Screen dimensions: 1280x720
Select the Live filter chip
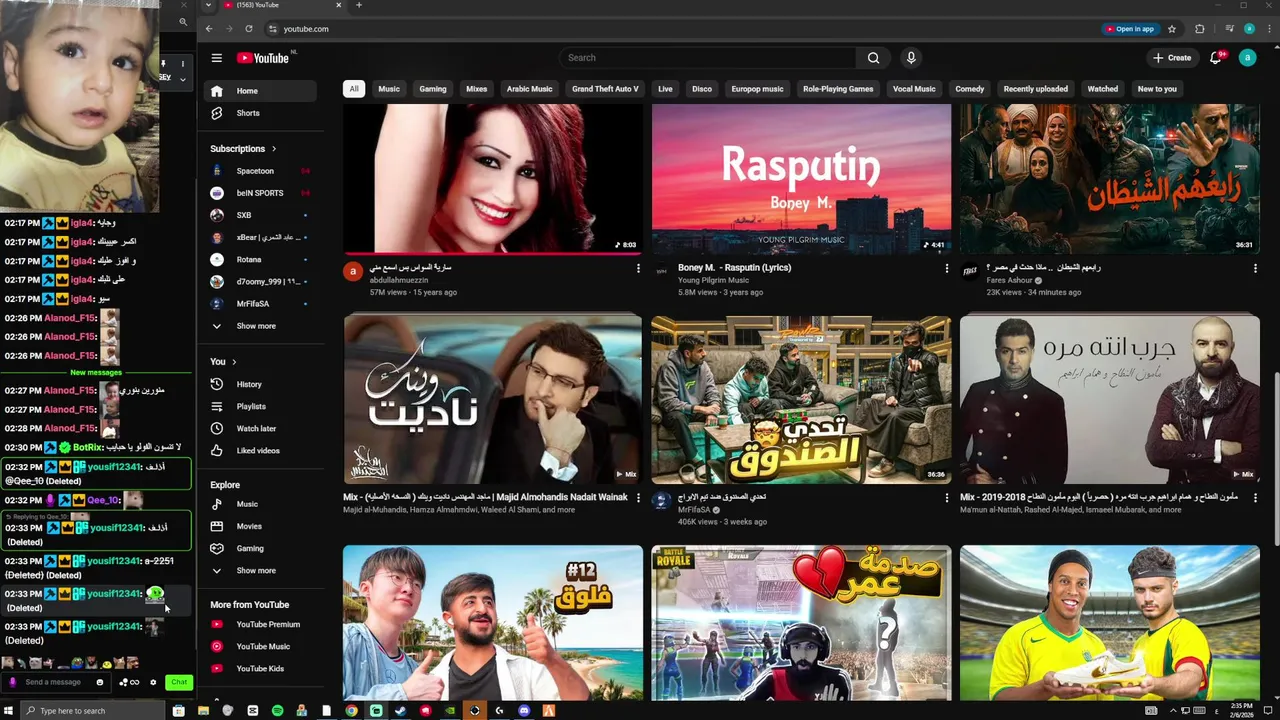[x=665, y=89]
